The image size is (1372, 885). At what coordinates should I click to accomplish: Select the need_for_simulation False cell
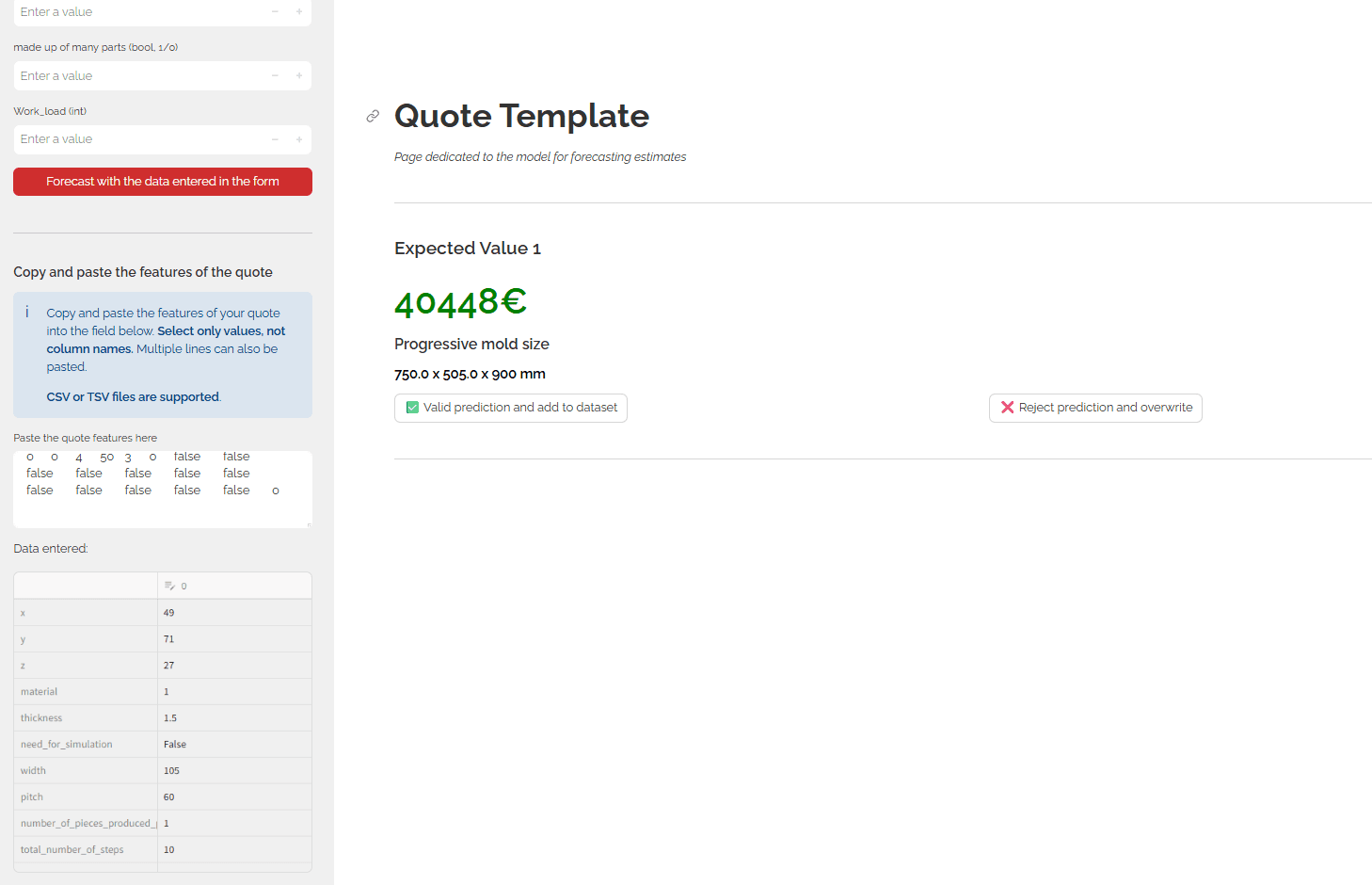pos(234,745)
